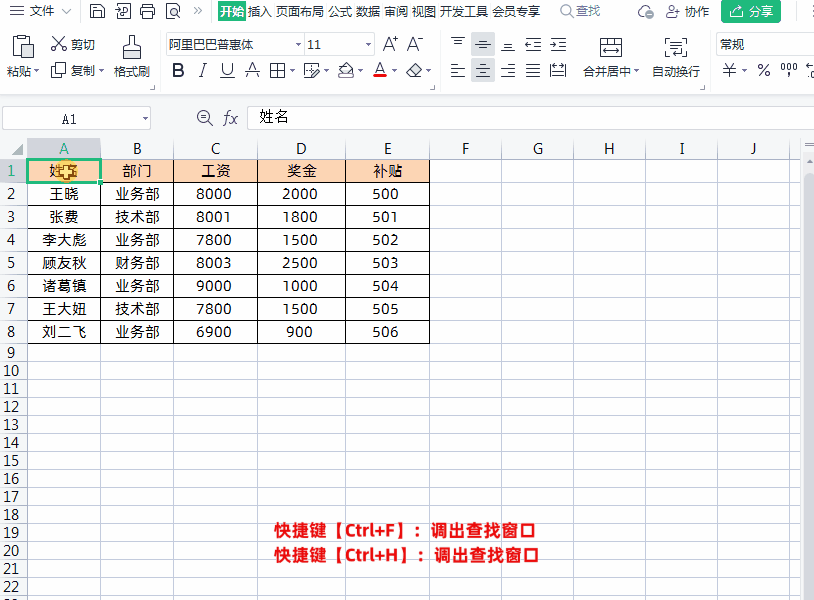The height and width of the screenshot is (600, 814).
Task: Click the strikethrough A font effect icon
Action: pyautogui.click(x=252, y=70)
